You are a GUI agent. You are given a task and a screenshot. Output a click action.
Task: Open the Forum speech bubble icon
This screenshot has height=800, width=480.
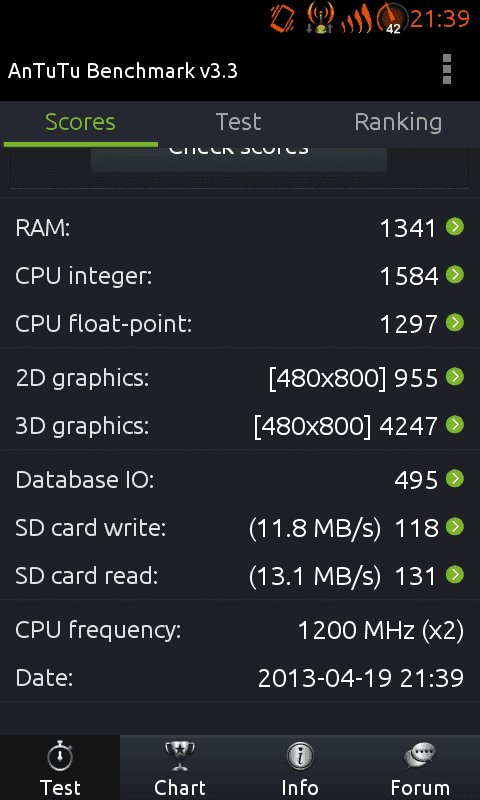(420, 757)
